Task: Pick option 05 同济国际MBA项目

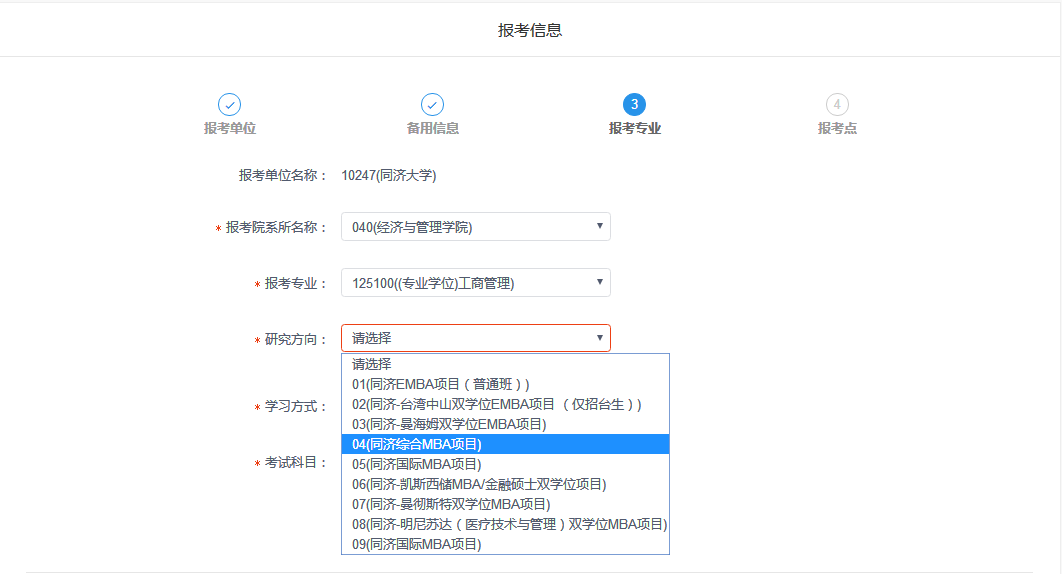Action: [x=417, y=464]
